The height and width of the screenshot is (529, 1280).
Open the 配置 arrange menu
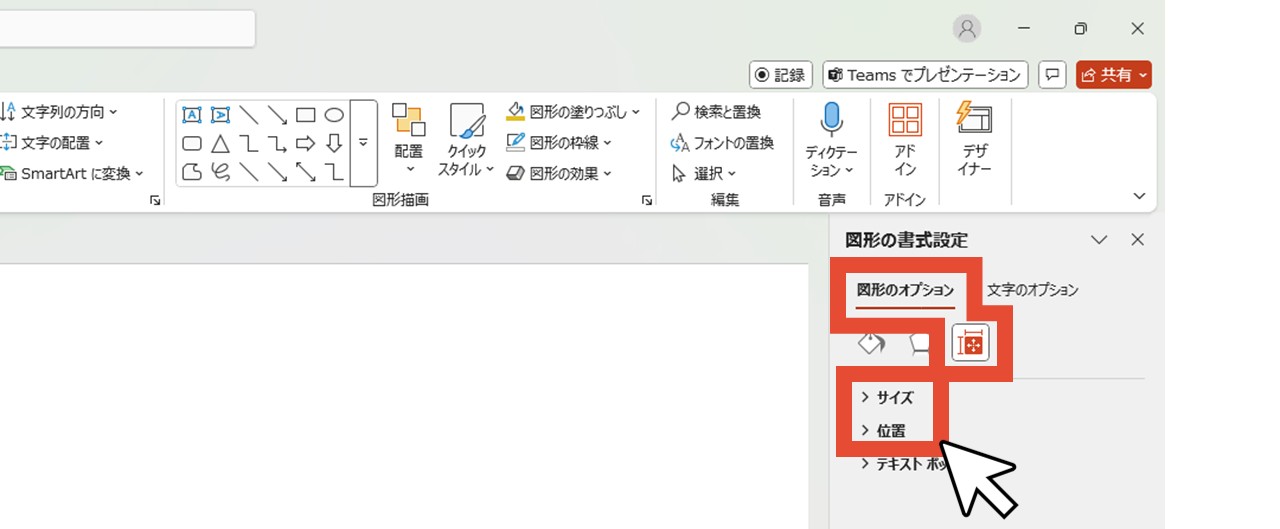pos(409,140)
